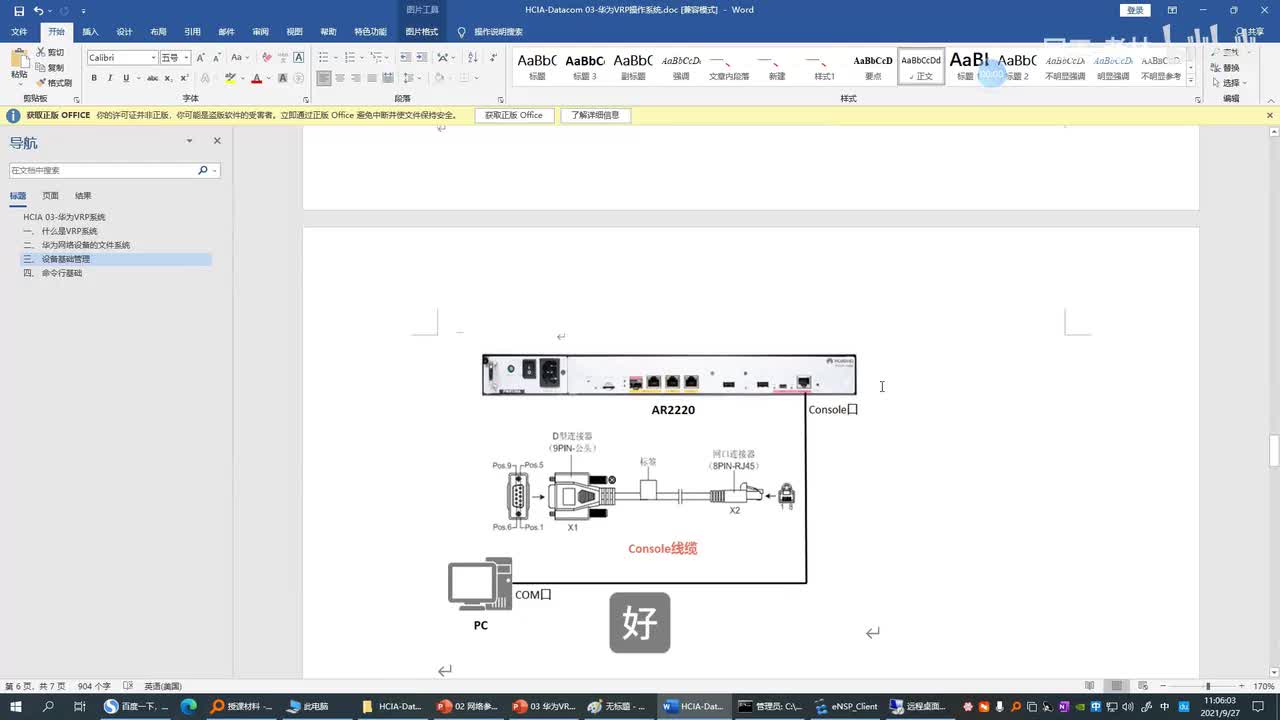Save the document with the floppy disk icon
Screen dimensions: 1280x720
[19, 10]
